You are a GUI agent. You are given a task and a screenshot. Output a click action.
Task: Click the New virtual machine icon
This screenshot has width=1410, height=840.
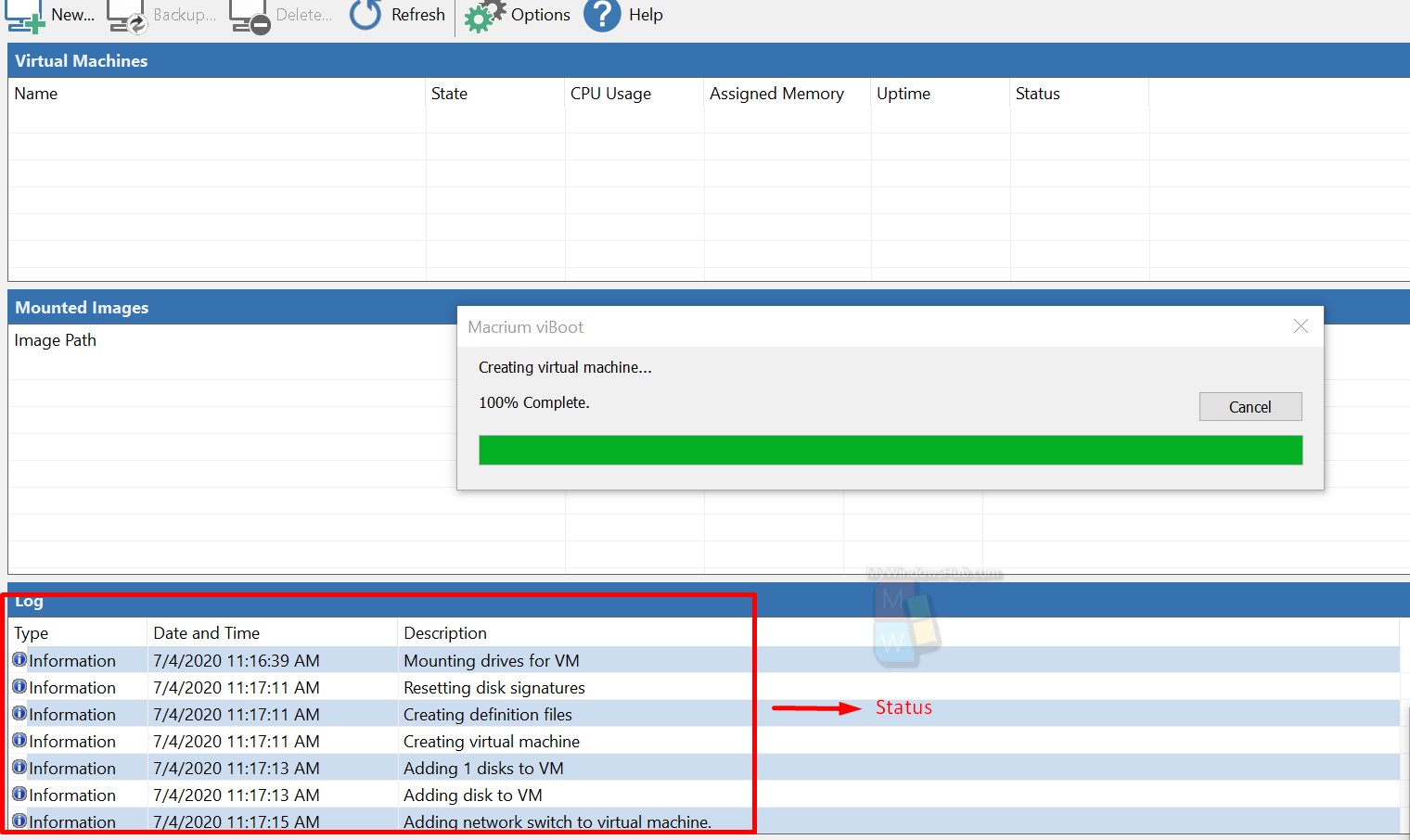point(25,16)
